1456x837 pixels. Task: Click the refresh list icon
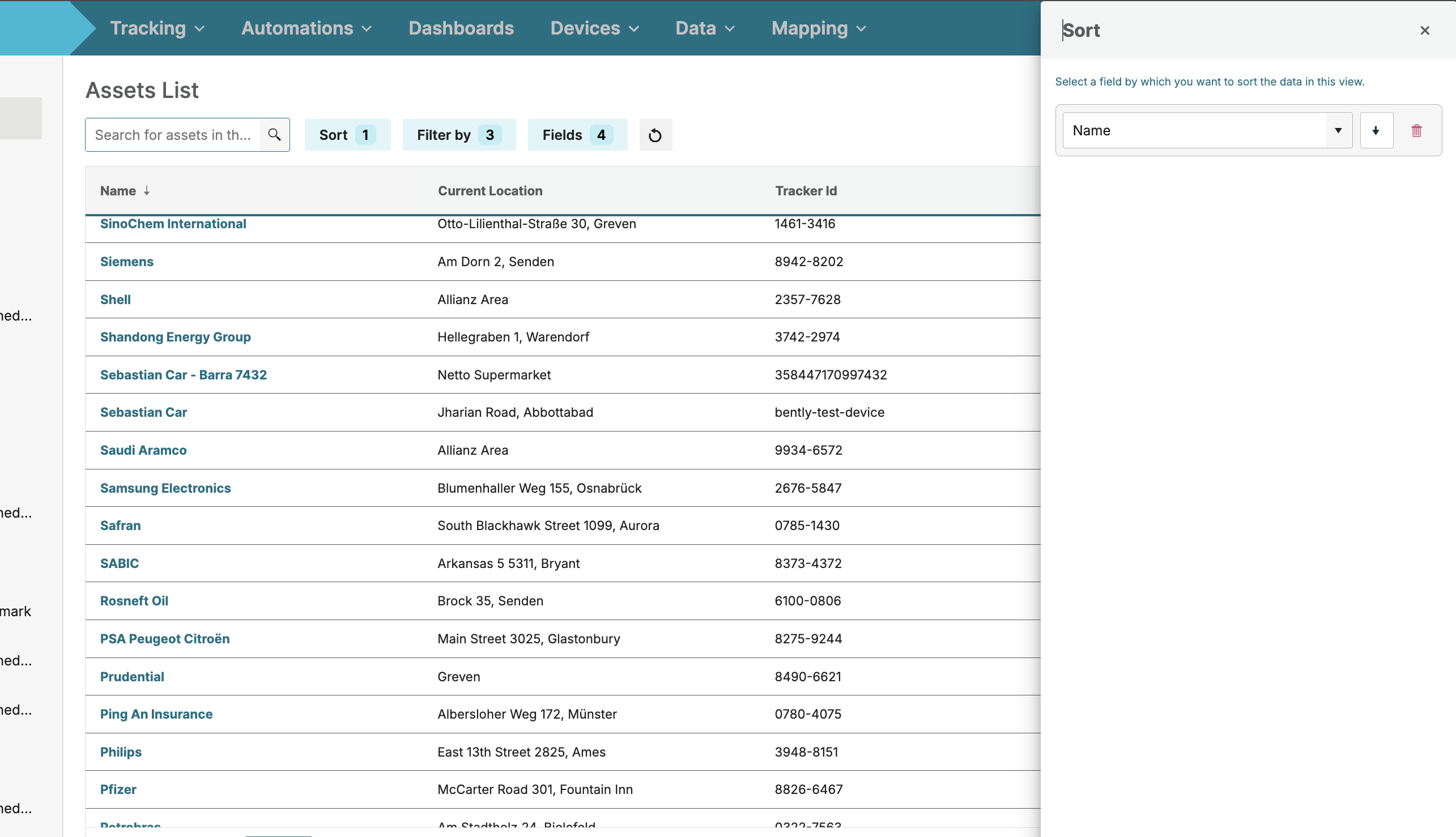click(x=655, y=135)
